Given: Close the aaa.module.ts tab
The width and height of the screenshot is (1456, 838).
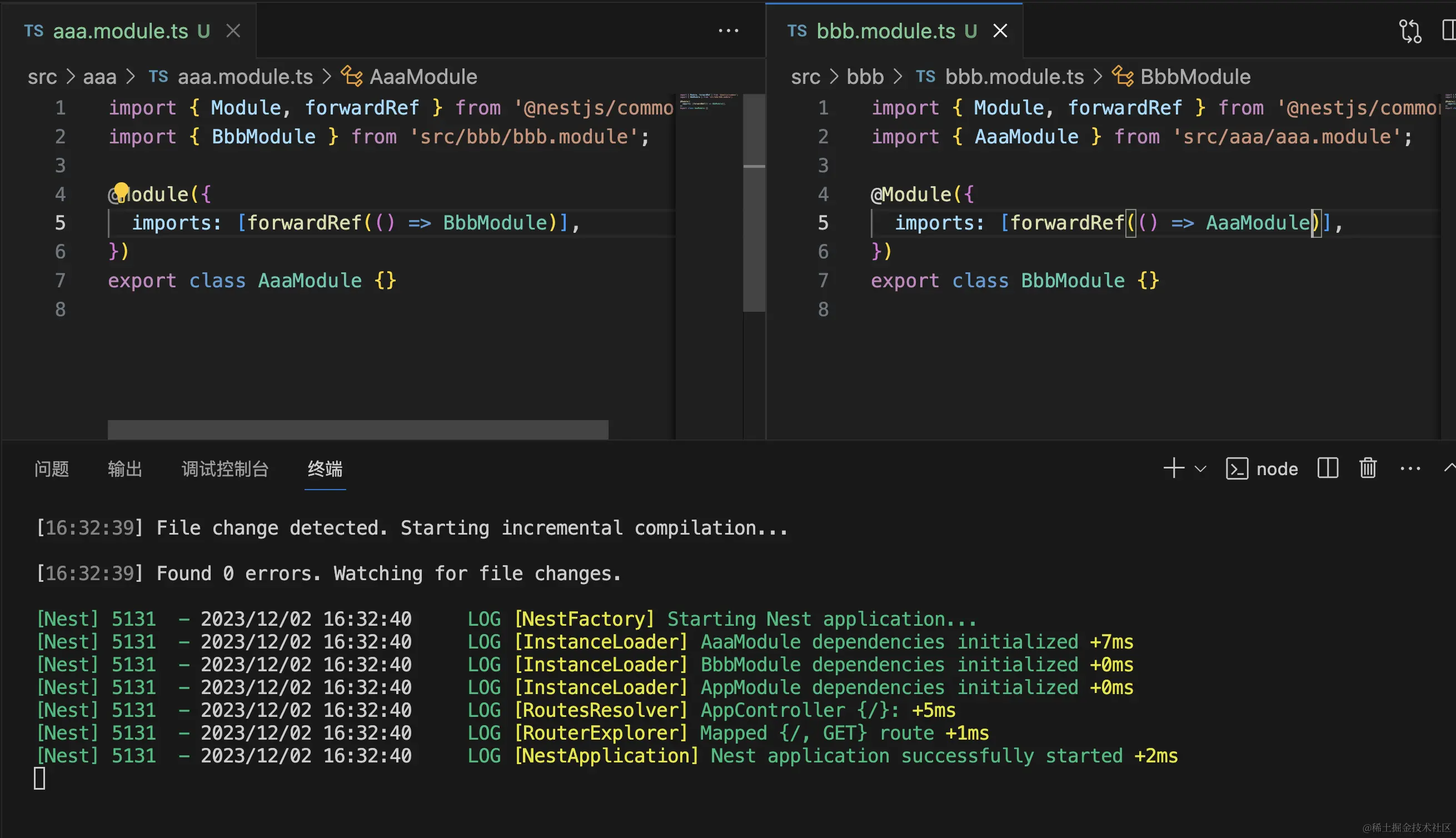Looking at the screenshot, I should coord(233,31).
